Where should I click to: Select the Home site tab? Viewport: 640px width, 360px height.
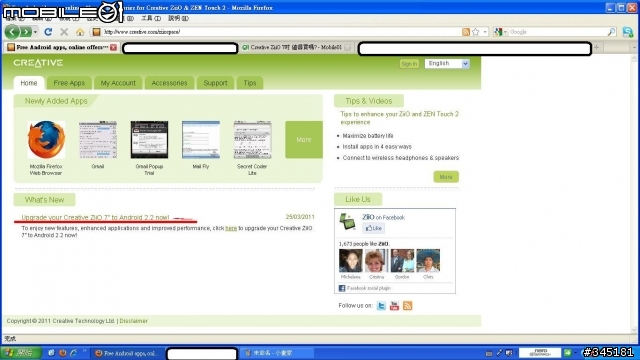pos(29,83)
